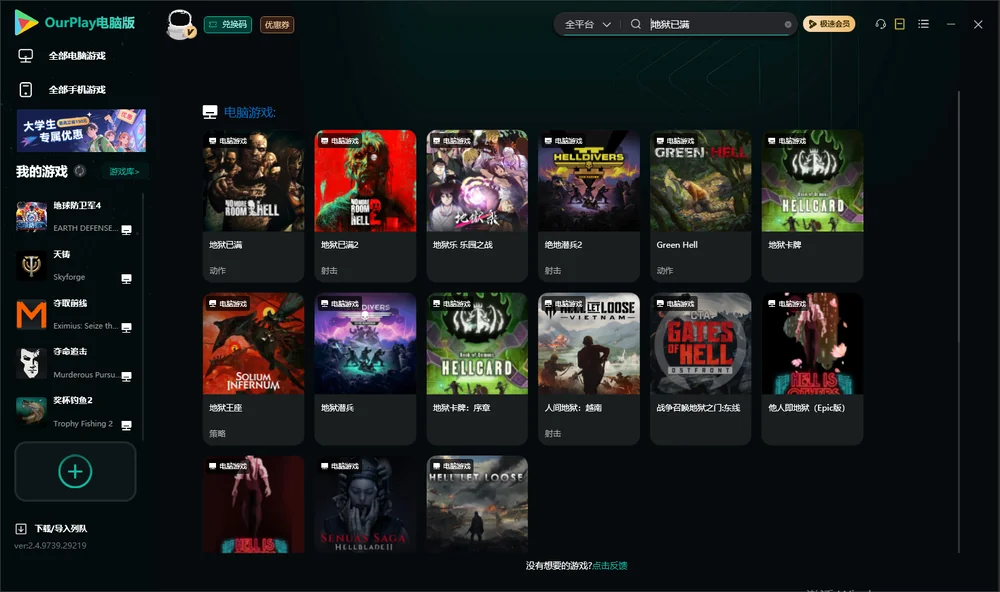Open 夺取前线 in my games

click(x=75, y=314)
